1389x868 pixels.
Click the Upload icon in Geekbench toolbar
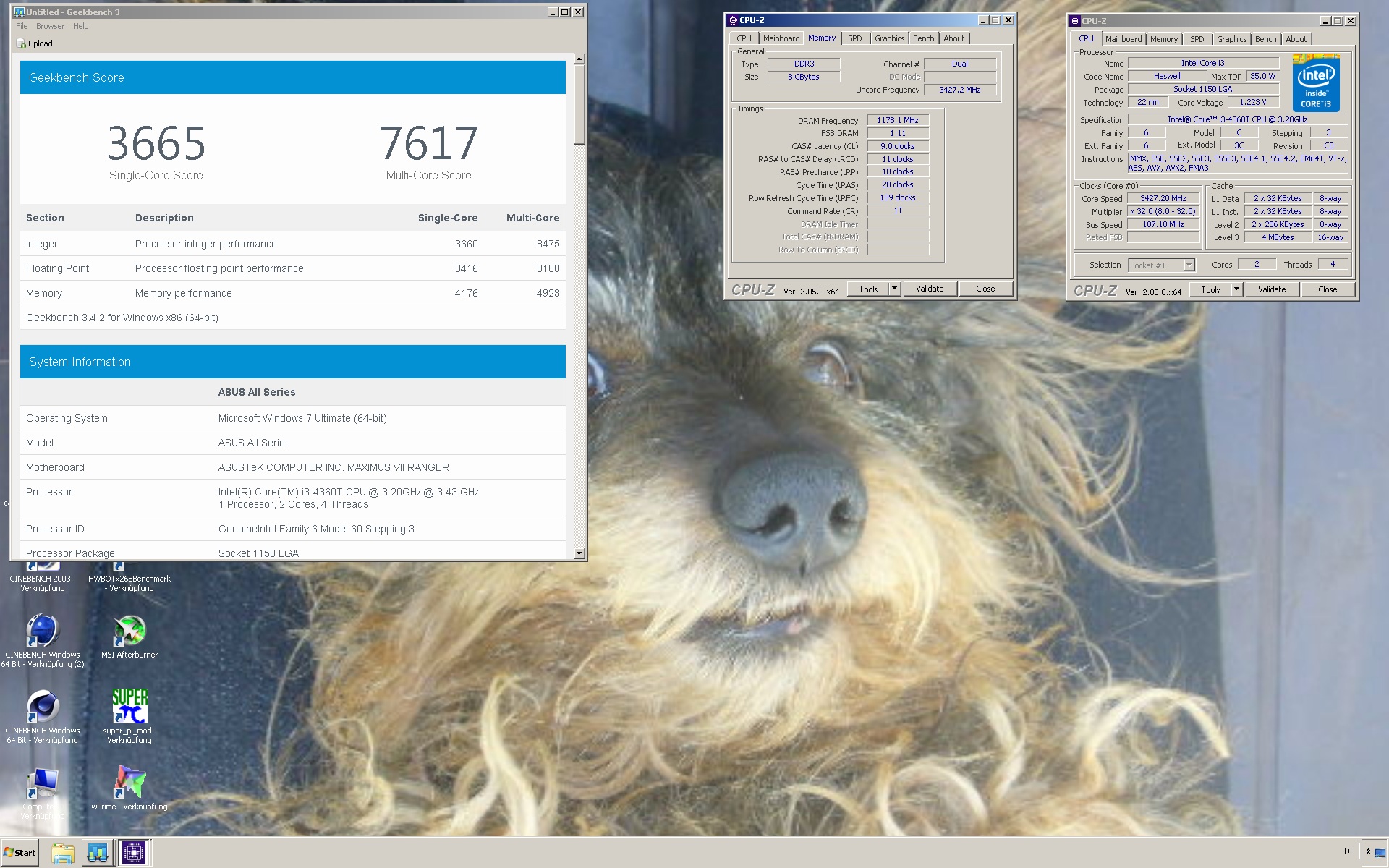click(22, 43)
